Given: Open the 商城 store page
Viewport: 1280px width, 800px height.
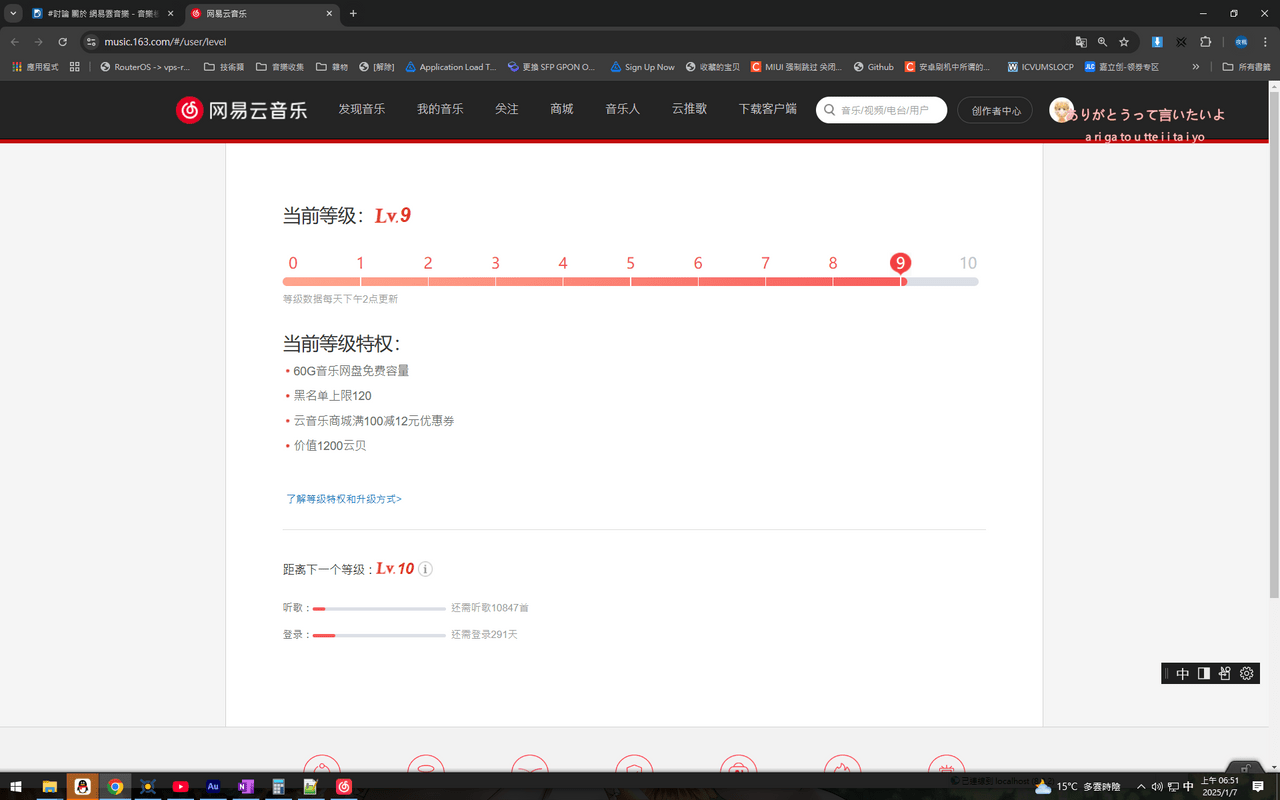Looking at the screenshot, I should (x=562, y=109).
